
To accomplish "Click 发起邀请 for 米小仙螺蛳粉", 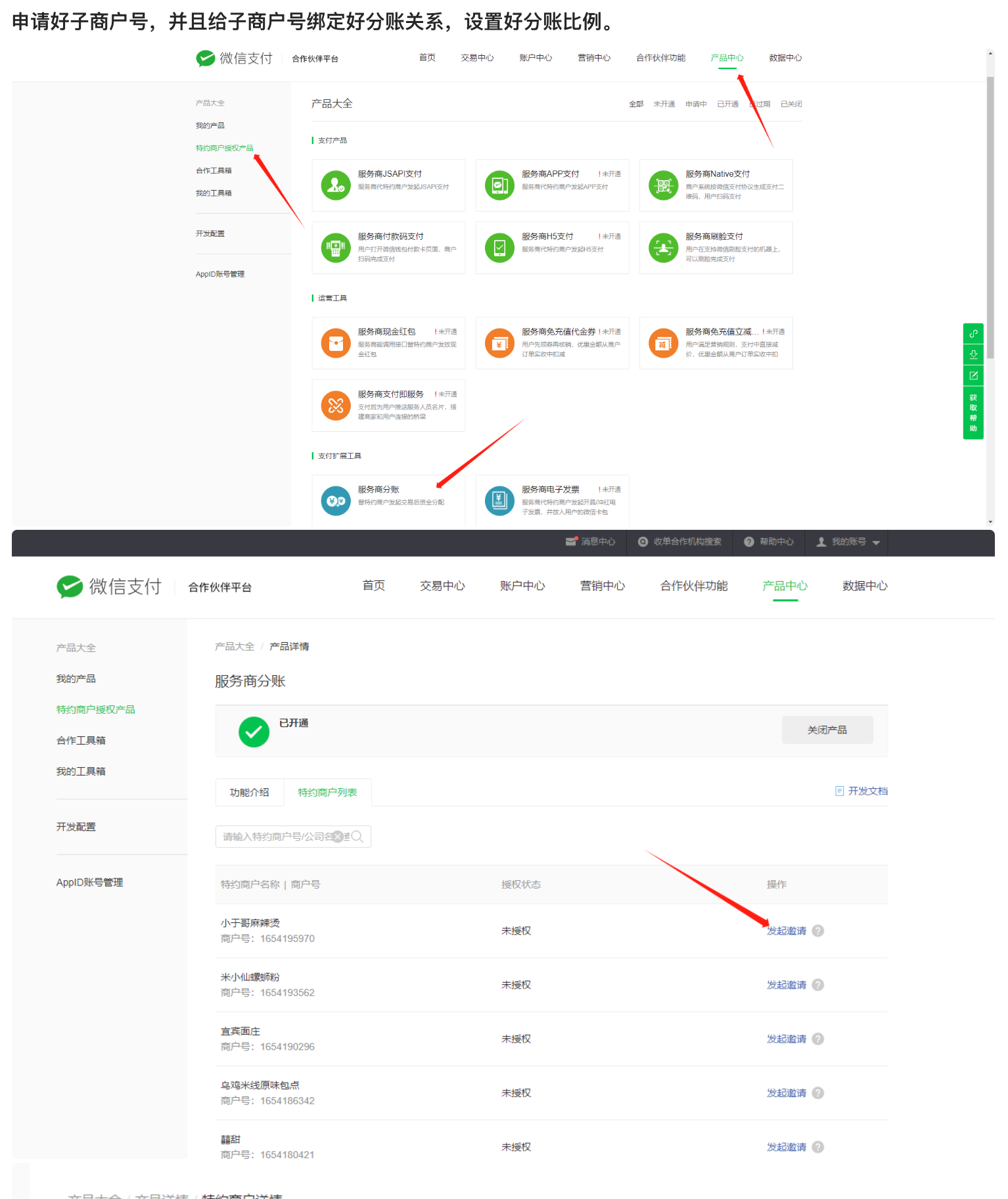I will tap(787, 985).
